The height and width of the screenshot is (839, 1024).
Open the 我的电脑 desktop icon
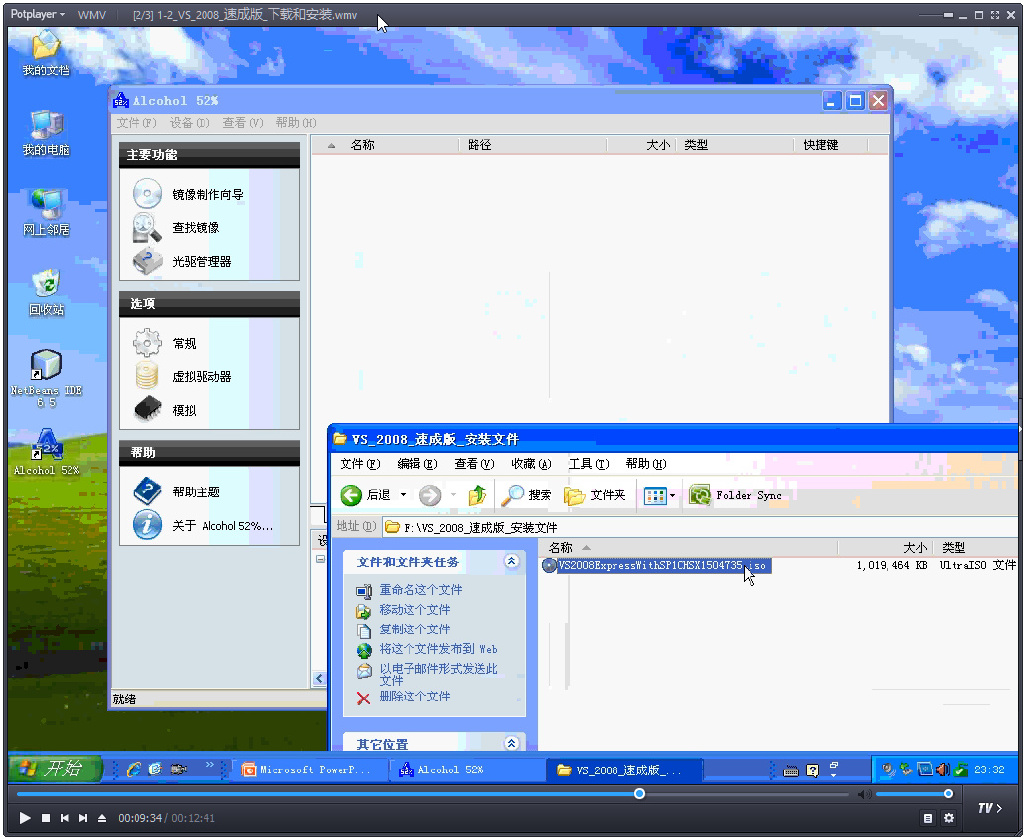click(46, 133)
